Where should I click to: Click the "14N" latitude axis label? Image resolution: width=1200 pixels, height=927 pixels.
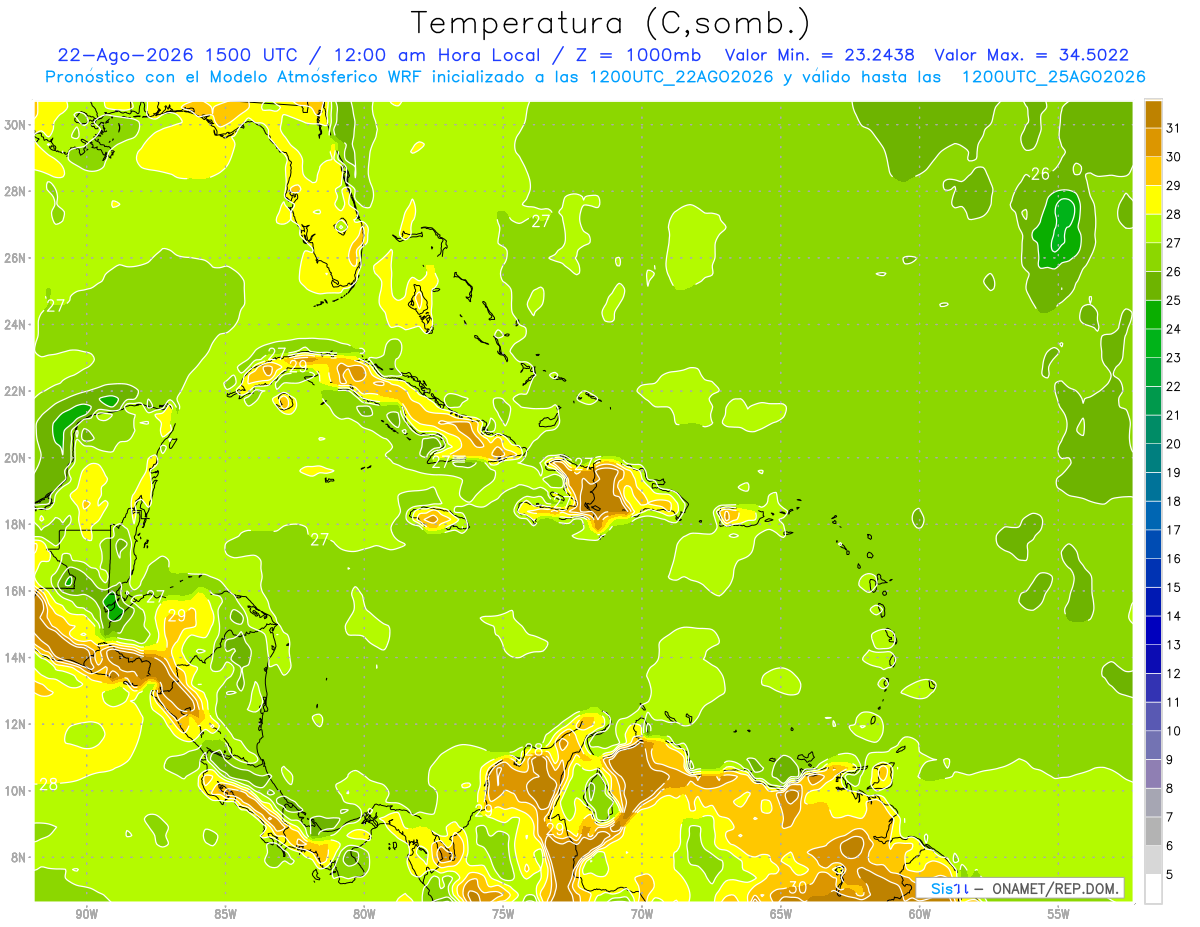tap(16, 657)
